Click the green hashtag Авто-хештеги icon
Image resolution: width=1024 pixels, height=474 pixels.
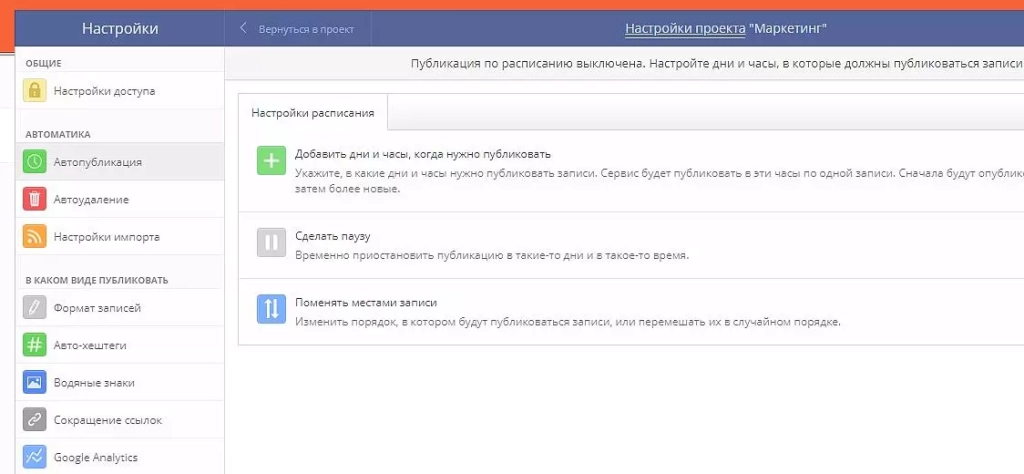coord(35,345)
